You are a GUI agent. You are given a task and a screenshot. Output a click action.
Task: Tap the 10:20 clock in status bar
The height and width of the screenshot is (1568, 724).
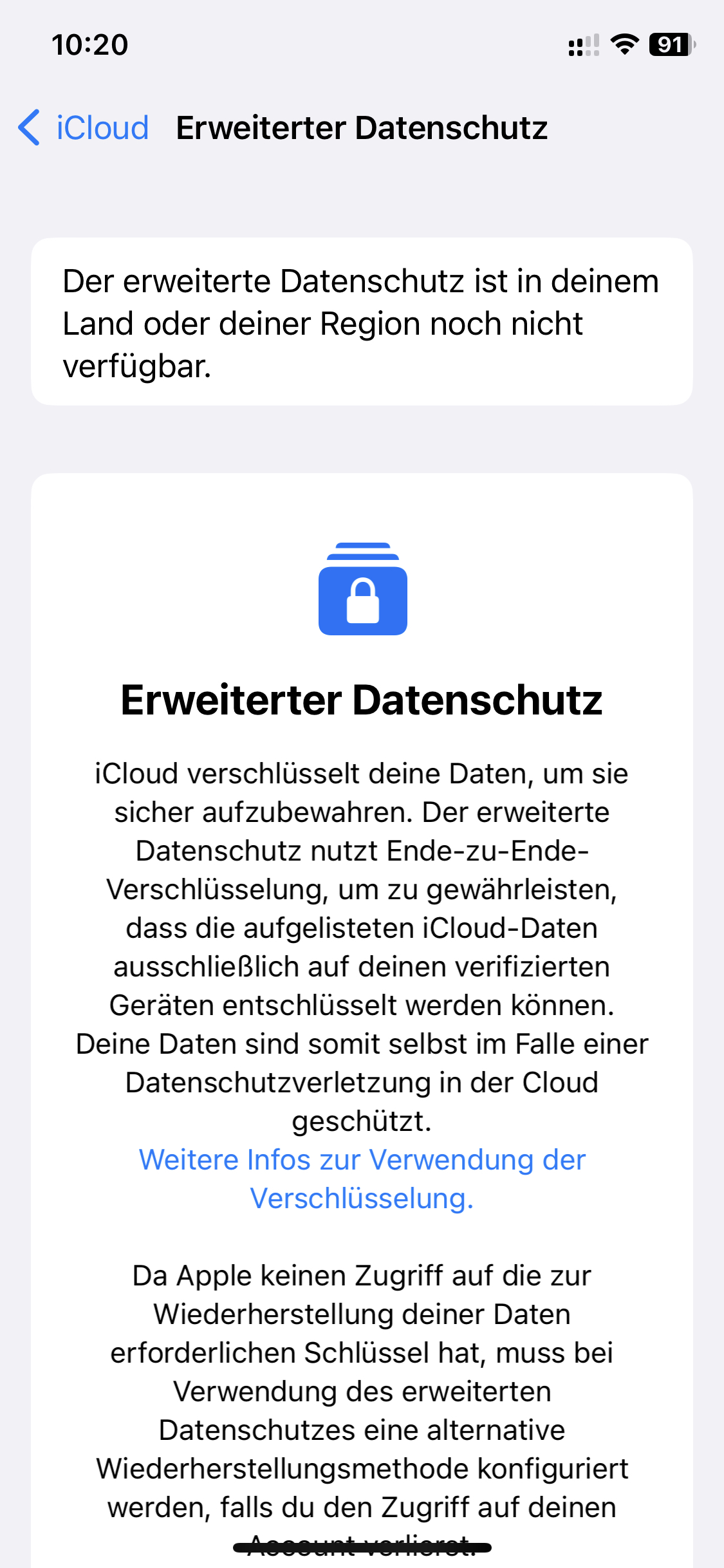pyautogui.click(x=90, y=45)
